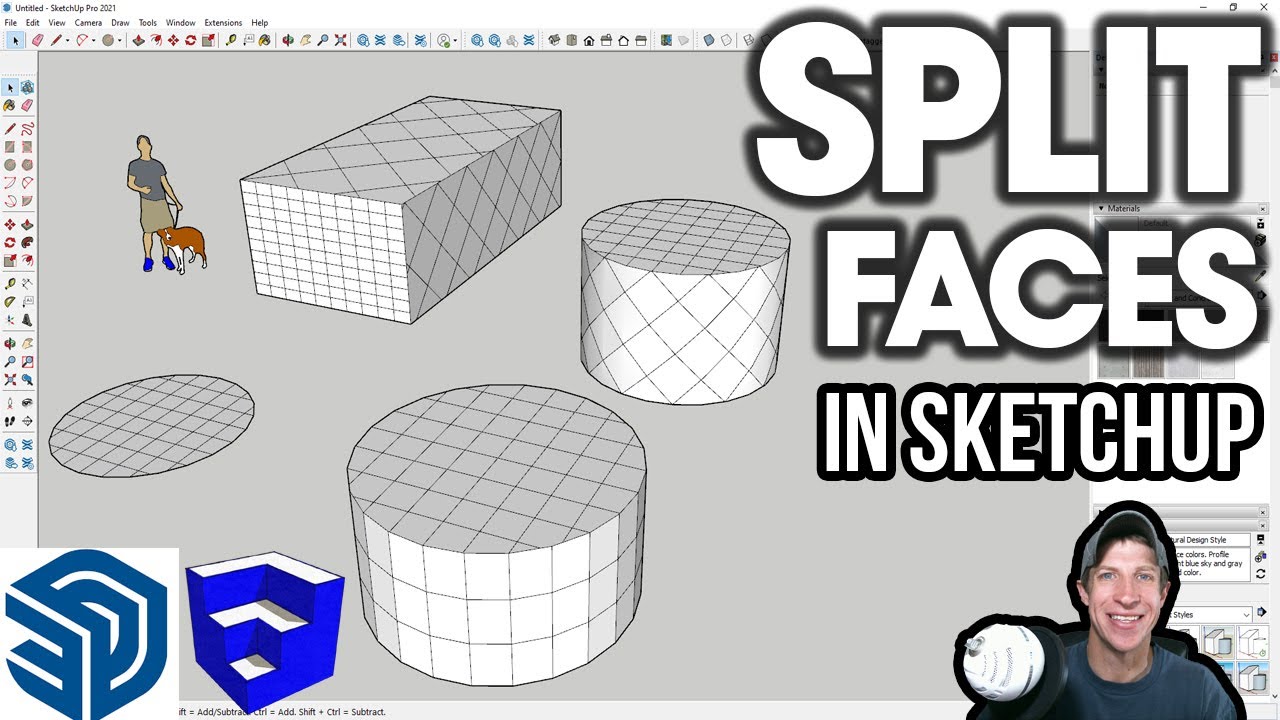Open the Camera menu
This screenshot has width=1280, height=720.
click(x=88, y=22)
